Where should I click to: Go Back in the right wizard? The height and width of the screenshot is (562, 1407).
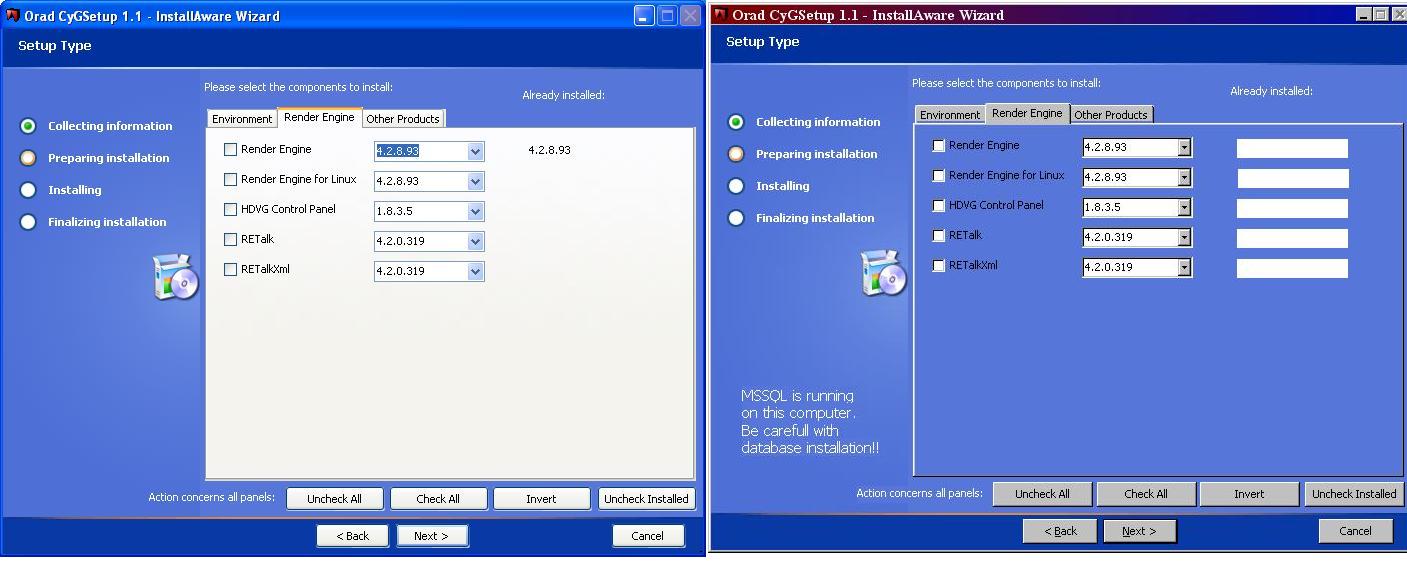(x=1060, y=531)
